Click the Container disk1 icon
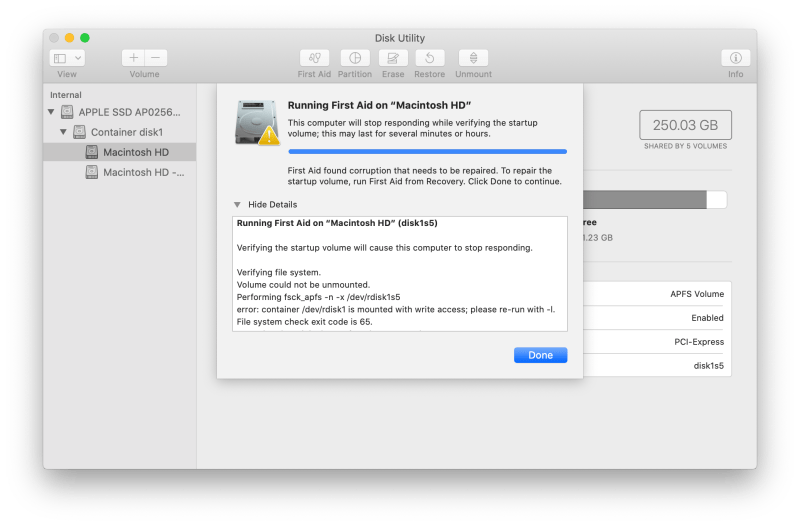800x526 pixels. coord(79,132)
